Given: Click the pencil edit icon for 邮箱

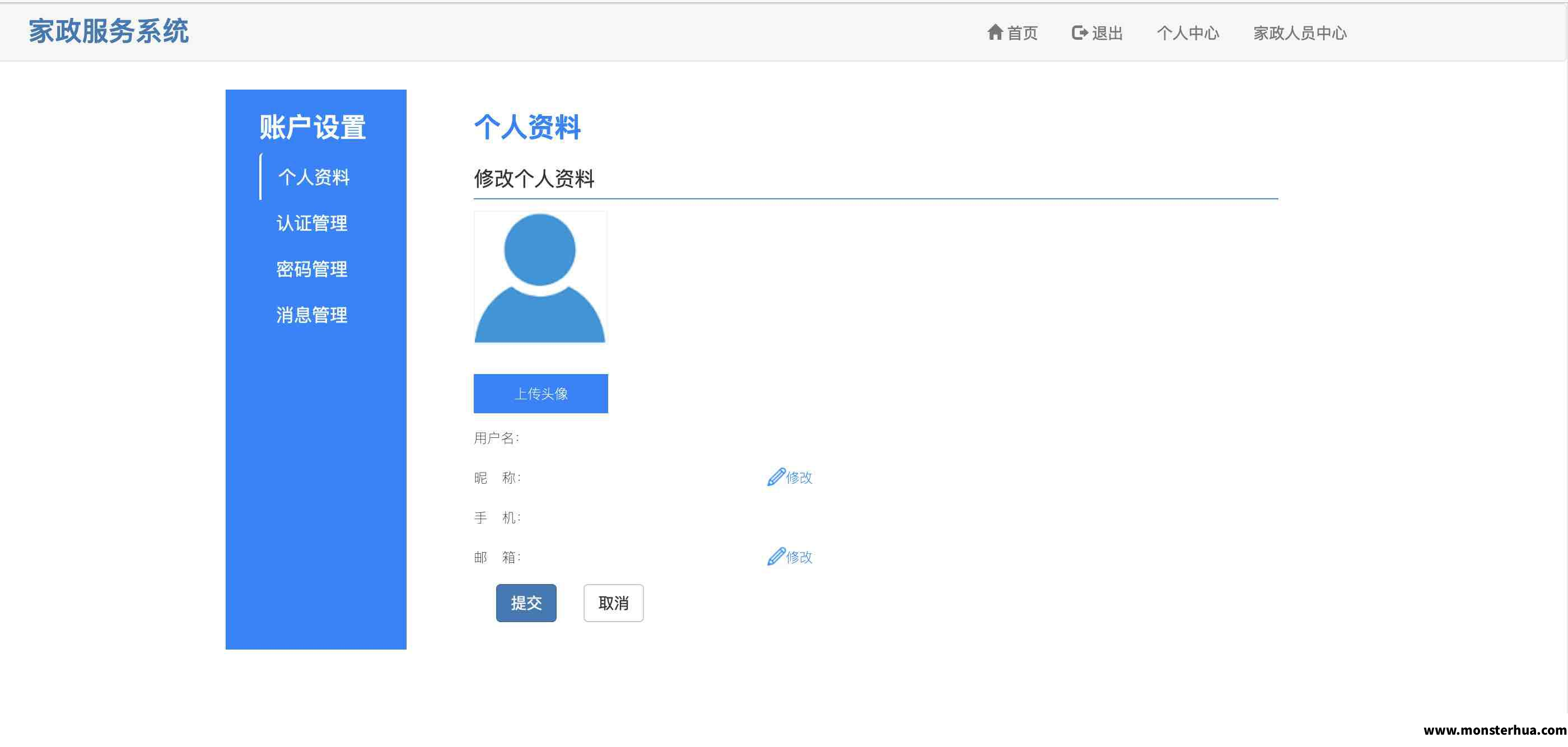Looking at the screenshot, I should coord(776,557).
